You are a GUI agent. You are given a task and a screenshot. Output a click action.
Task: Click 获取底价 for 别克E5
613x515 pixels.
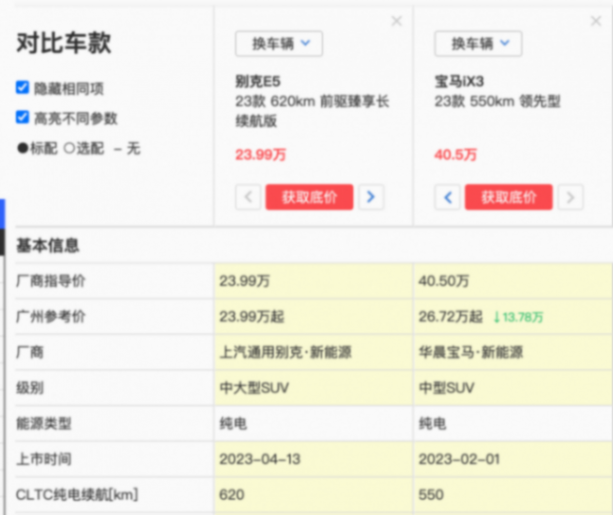[309, 197]
